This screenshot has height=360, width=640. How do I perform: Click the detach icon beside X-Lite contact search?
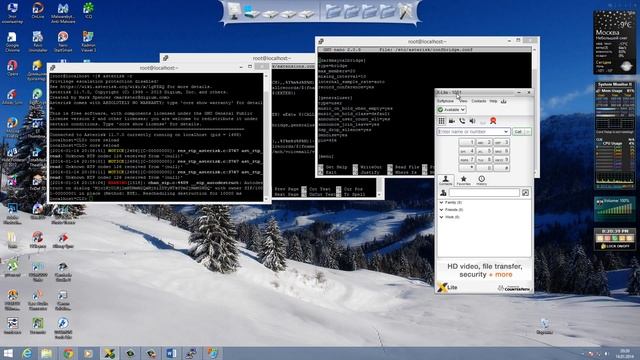525,193
